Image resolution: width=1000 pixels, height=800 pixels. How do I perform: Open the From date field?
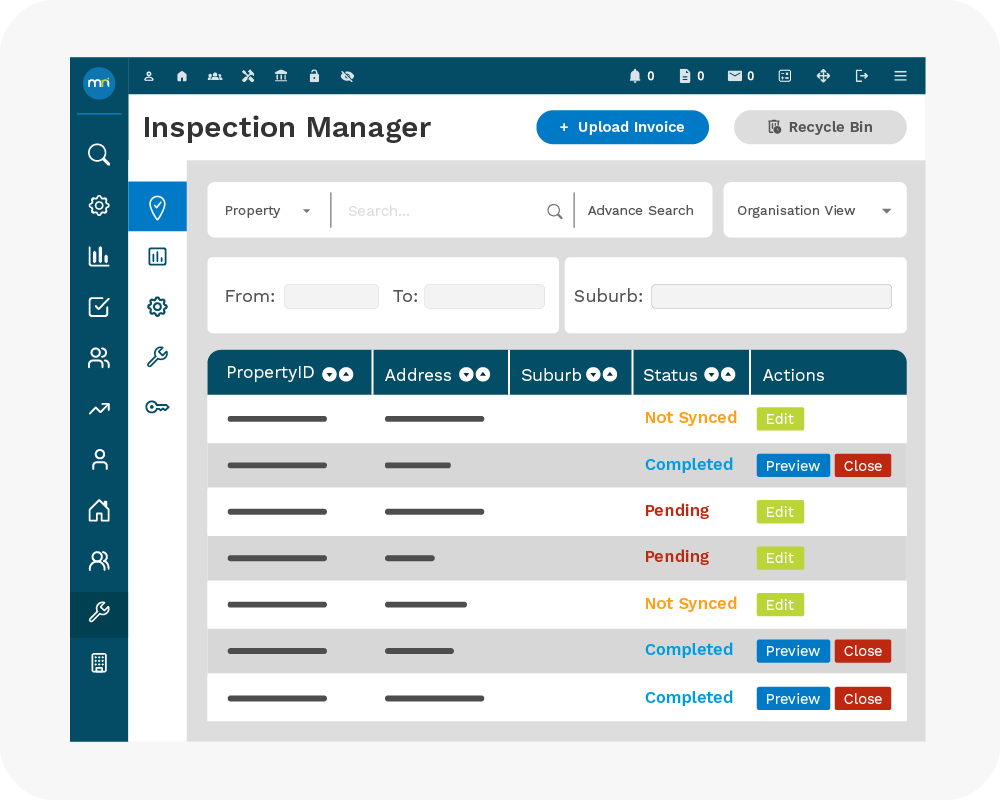(x=331, y=296)
